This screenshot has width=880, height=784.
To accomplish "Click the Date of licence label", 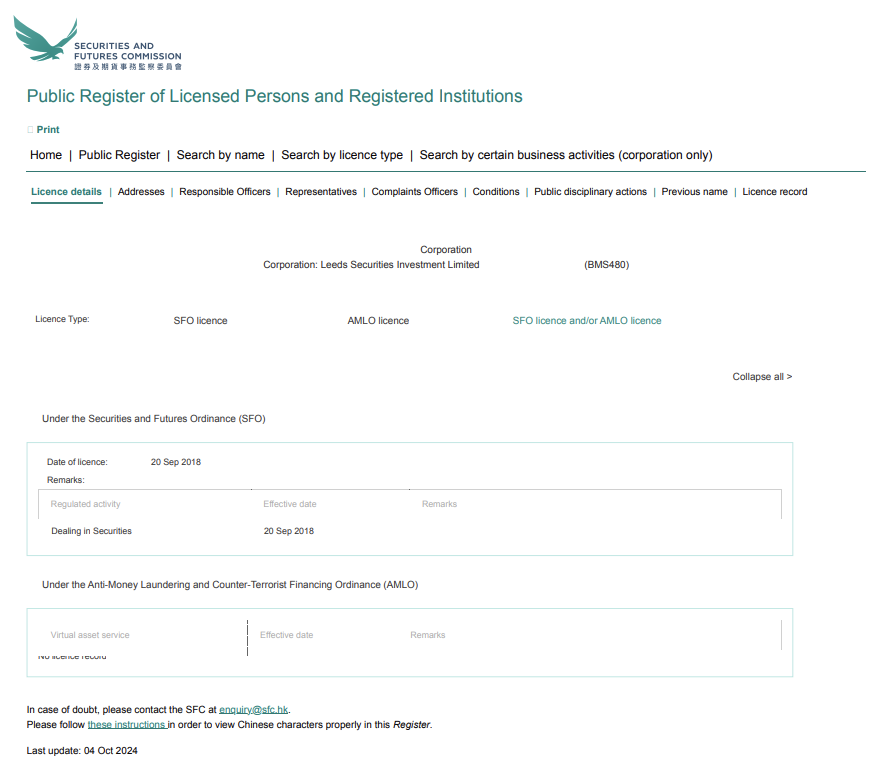I will [x=77, y=462].
